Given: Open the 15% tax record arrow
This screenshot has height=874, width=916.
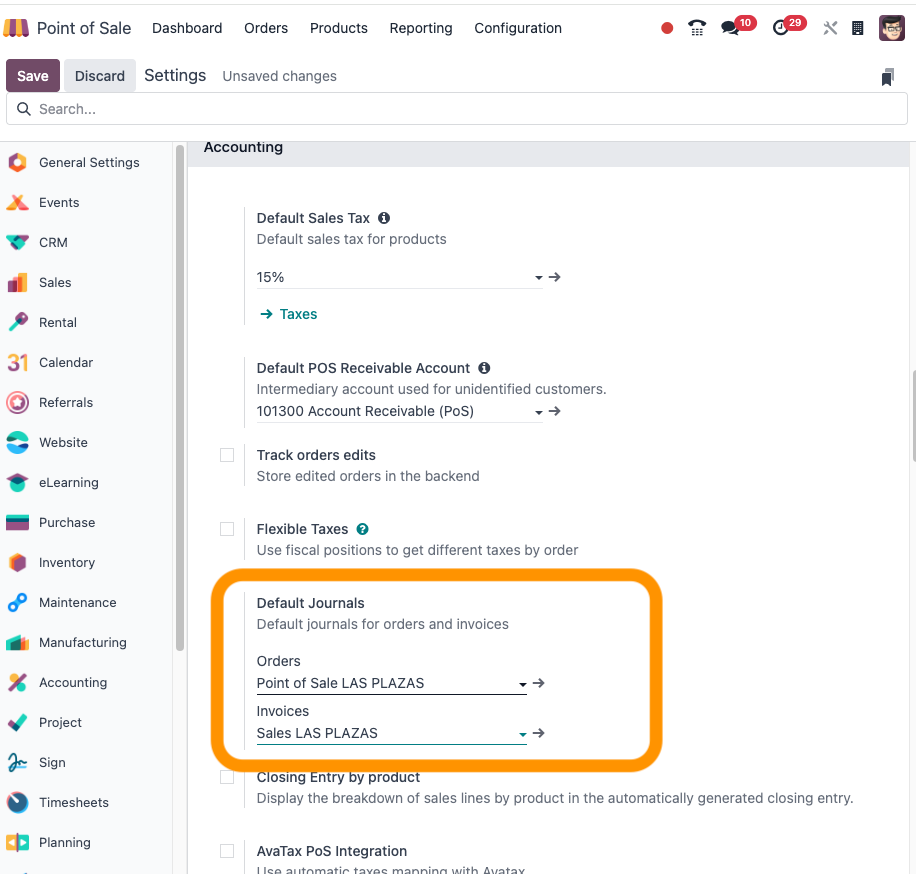Looking at the screenshot, I should (555, 277).
